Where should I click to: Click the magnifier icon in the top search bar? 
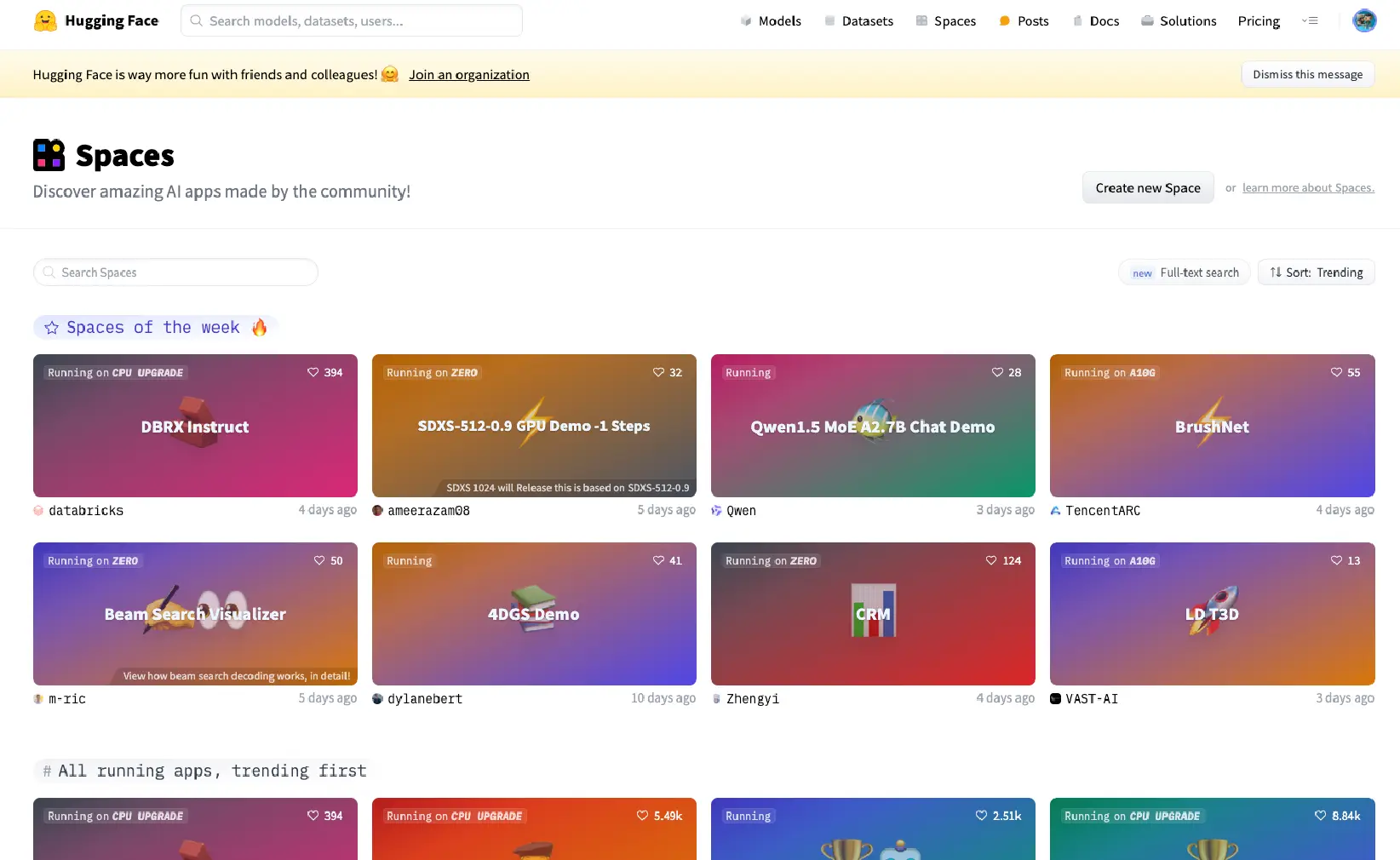[x=196, y=20]
